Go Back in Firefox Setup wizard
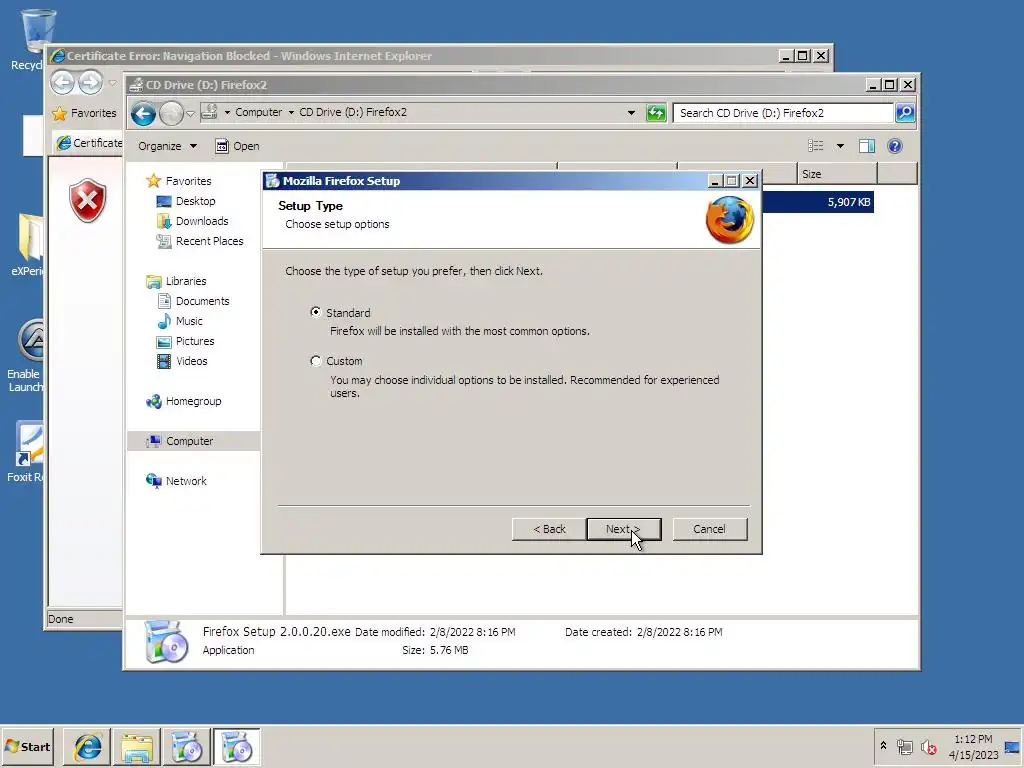This screenshot has width=1024, height=768. [x=549, y=529]
